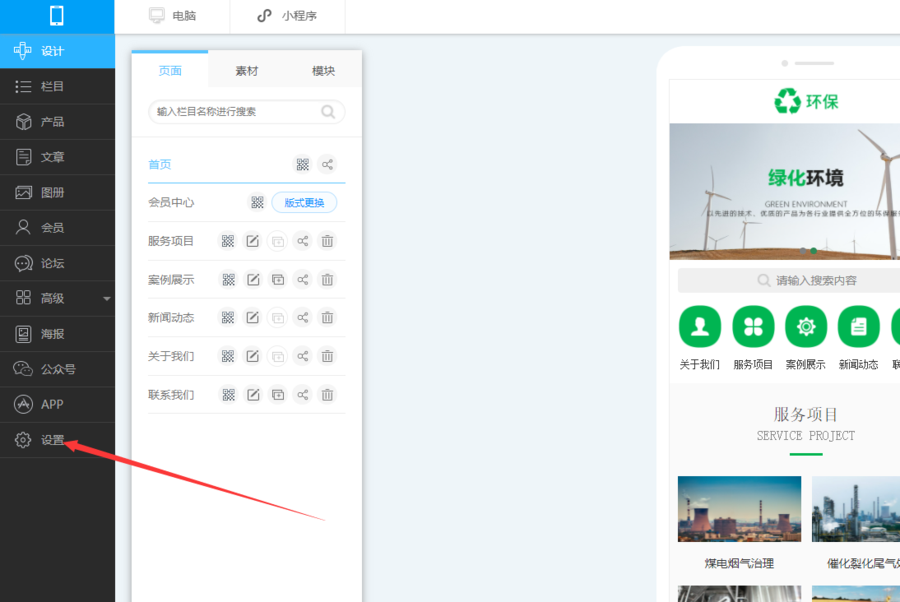The image size is (900, 602).
Task: Delete the 服务项目 page
Action: pos(327,241)
